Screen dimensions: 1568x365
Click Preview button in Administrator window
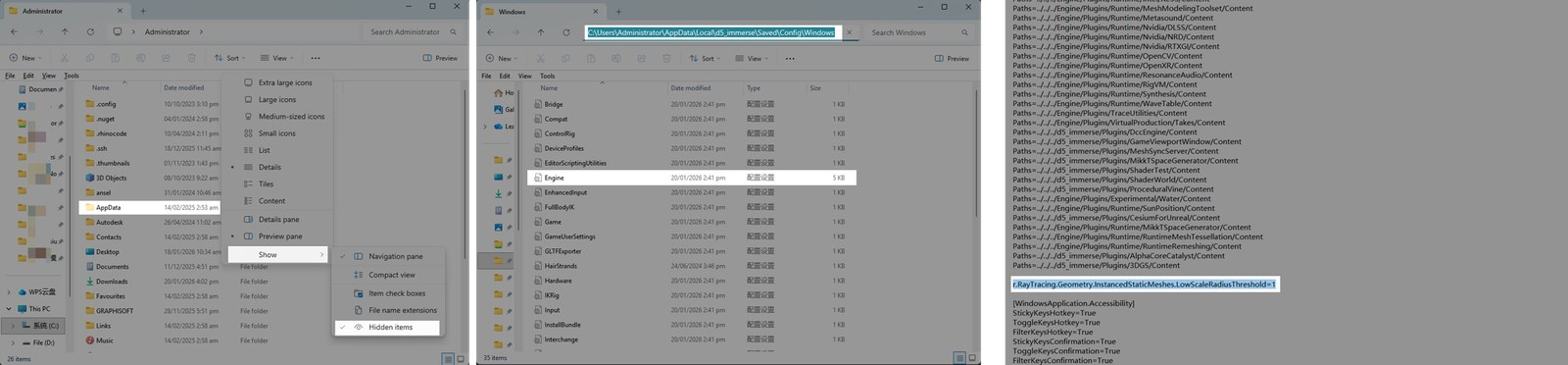point(441,58)
